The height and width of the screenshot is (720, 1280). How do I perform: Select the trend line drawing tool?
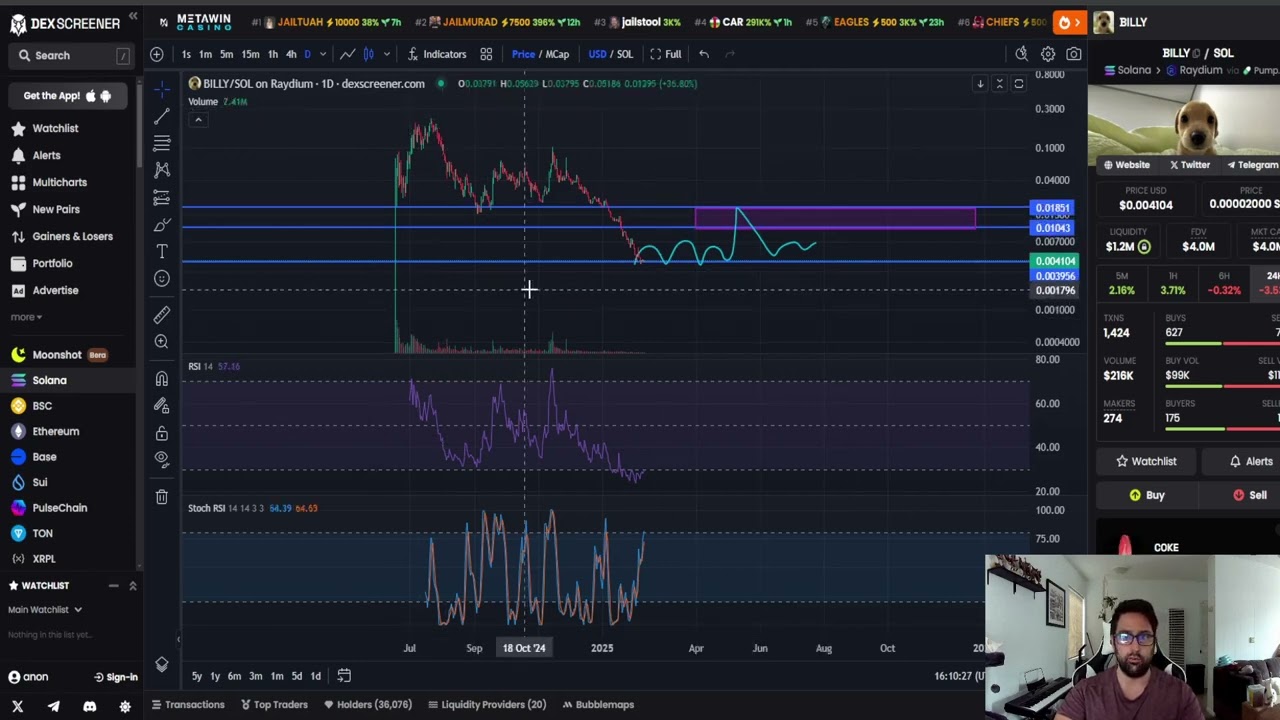[x=162, y=116]
